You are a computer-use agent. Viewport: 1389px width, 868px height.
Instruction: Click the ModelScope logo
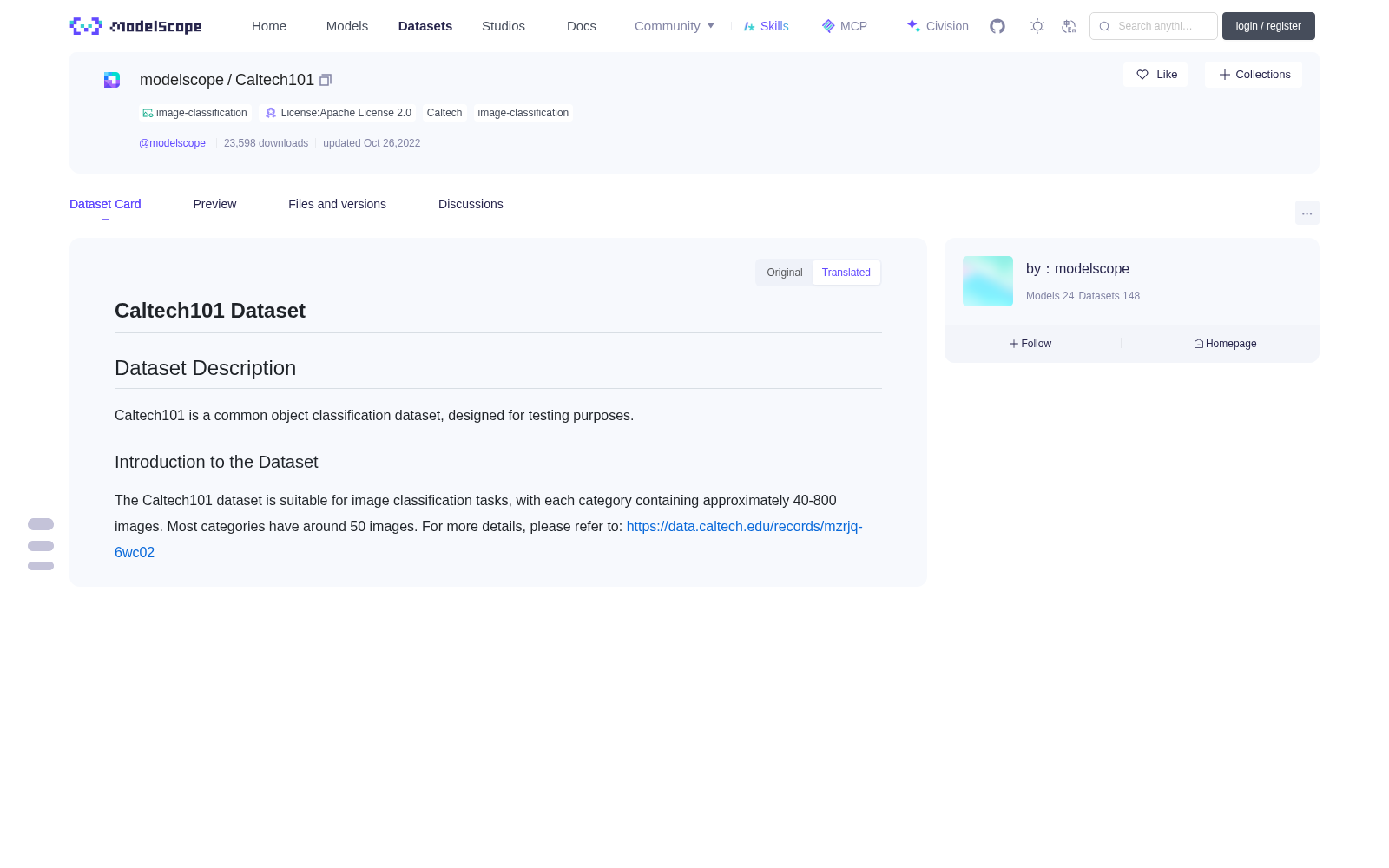[x=136, y=26]
